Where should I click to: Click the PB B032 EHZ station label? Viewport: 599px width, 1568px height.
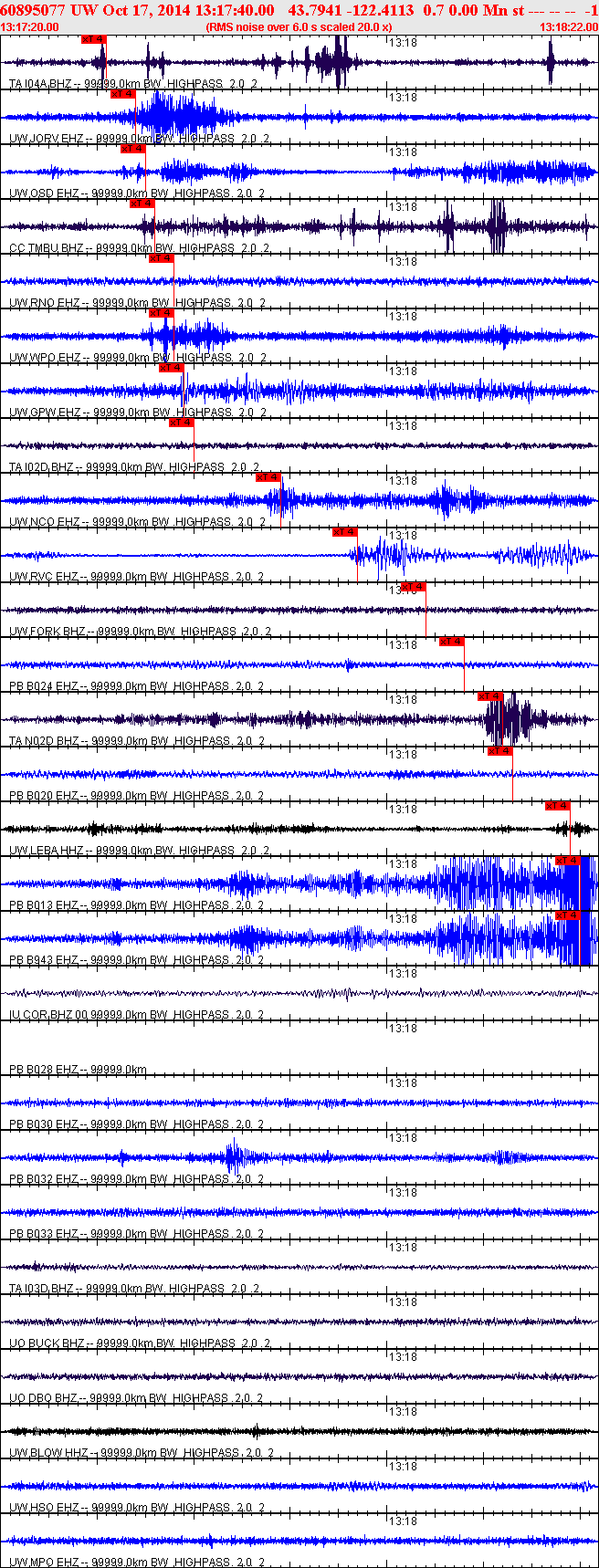tap(136, 1179)
